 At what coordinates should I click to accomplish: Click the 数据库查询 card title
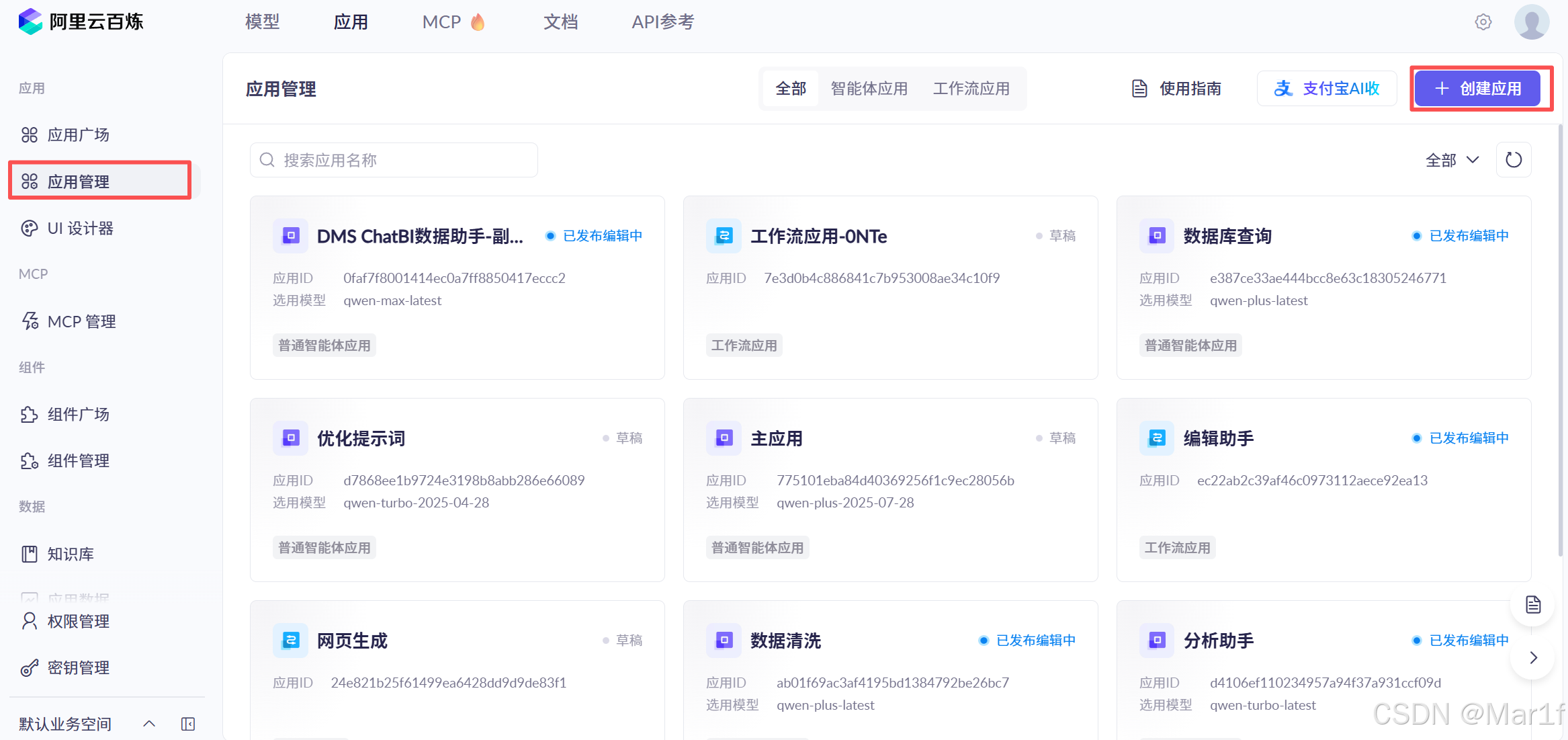tap(1227, 237)
